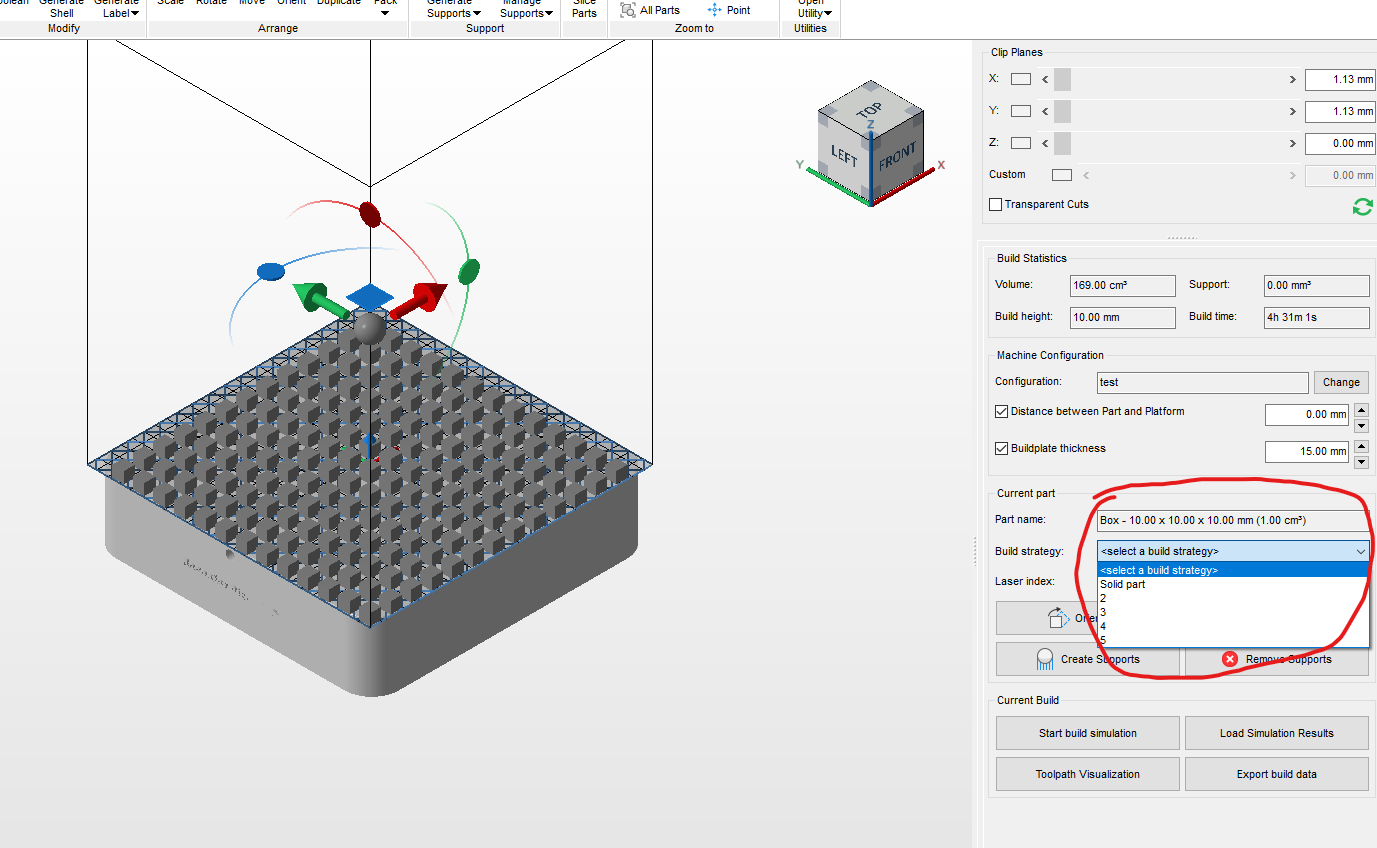Click the Start build simulation button

(1087, 732)
